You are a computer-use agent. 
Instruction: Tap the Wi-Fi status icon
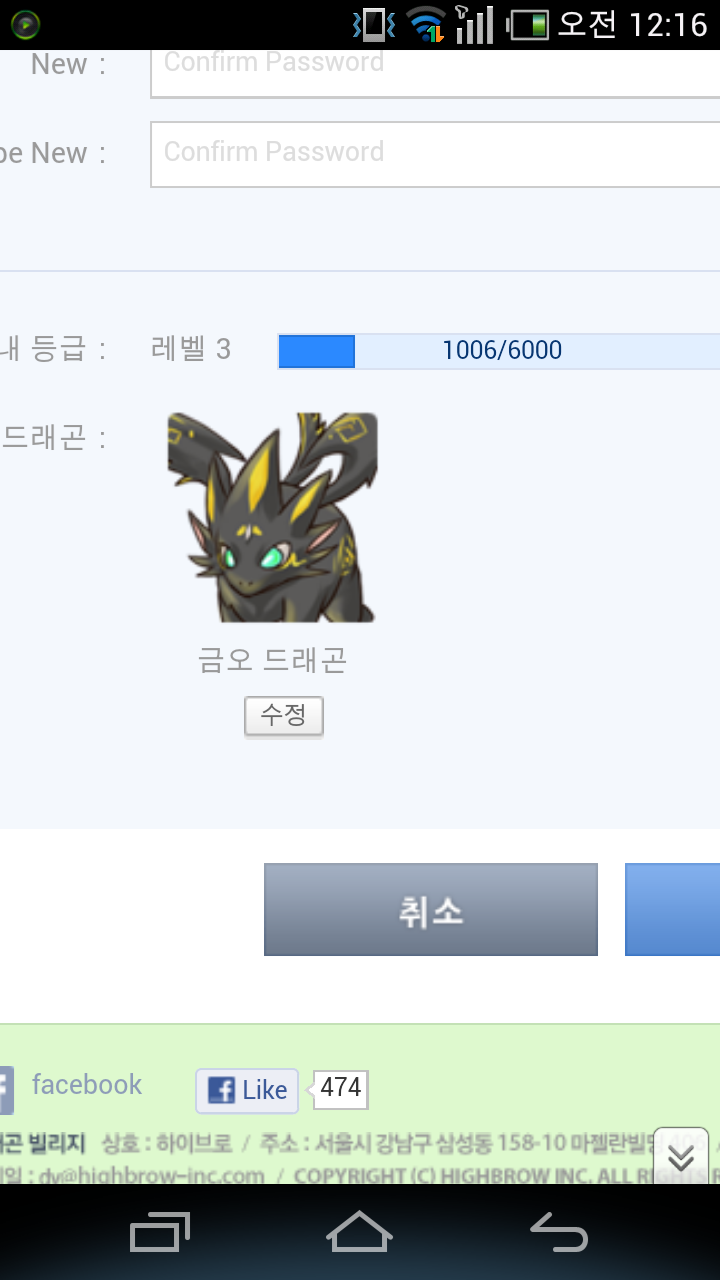tap(426, 24)
